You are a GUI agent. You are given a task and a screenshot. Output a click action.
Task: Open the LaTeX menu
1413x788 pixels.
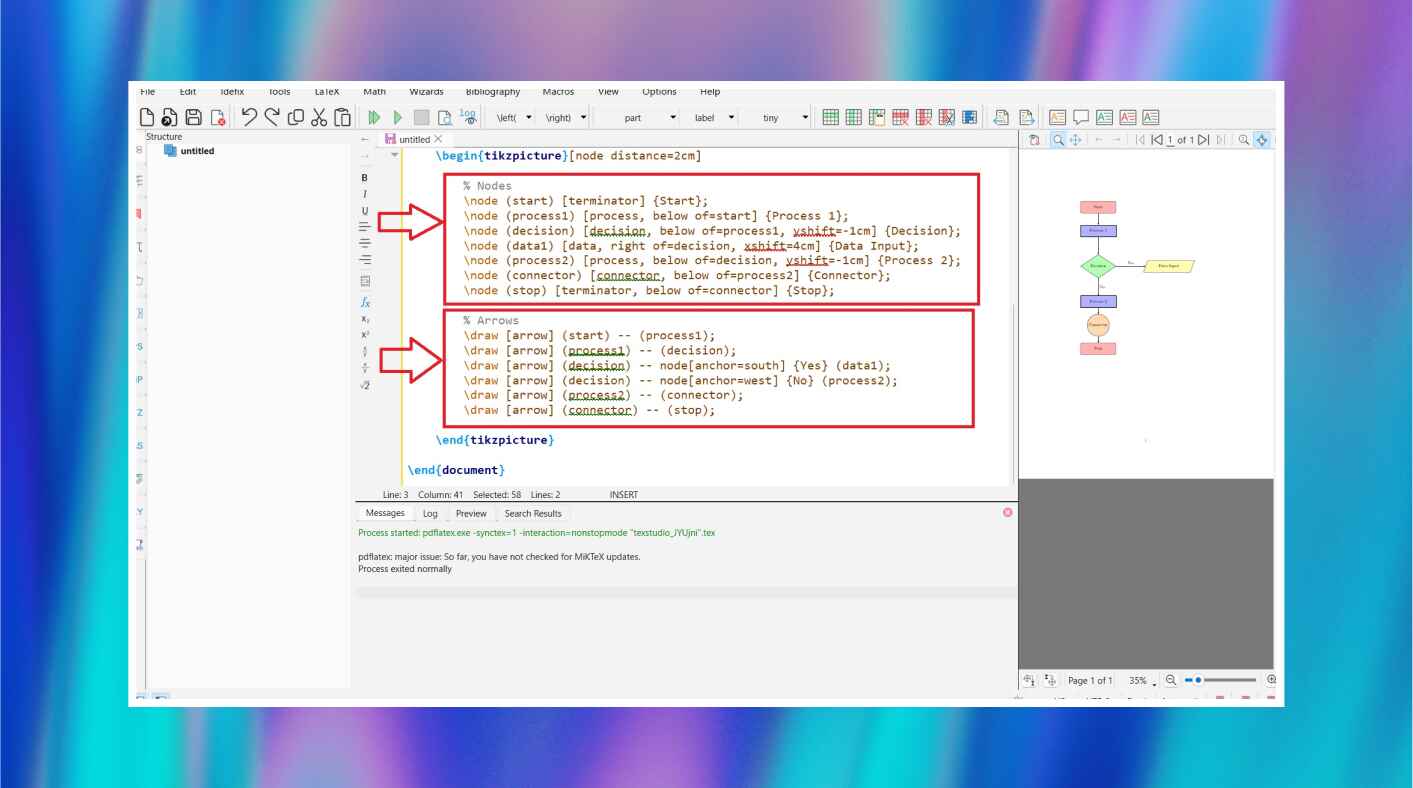[327, 91]
